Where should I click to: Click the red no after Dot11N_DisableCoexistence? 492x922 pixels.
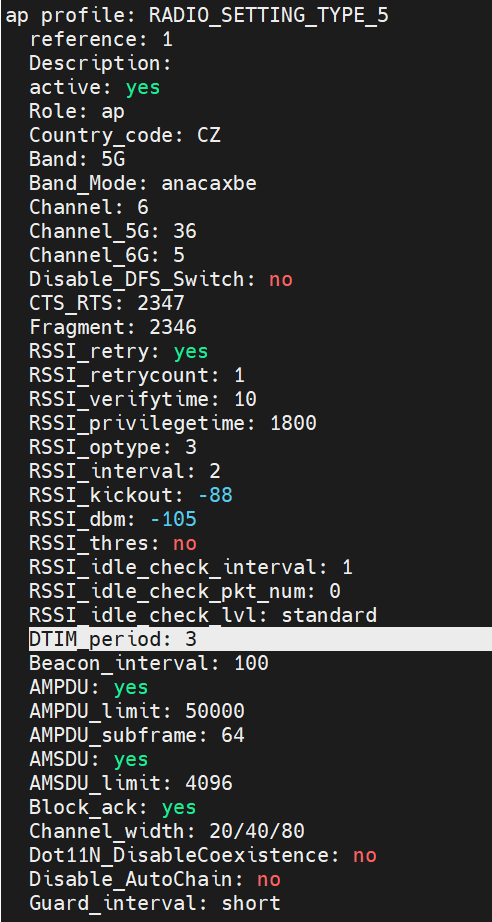365,856
